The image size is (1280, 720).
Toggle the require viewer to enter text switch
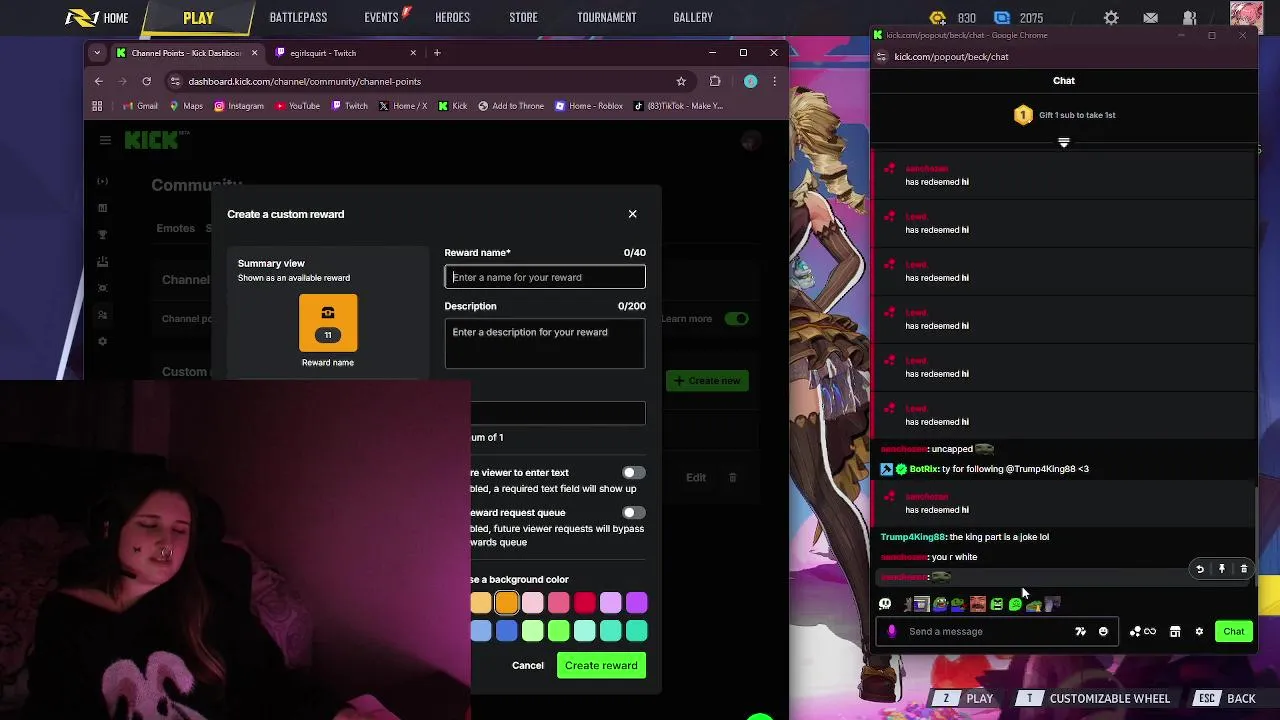point(634,473)
